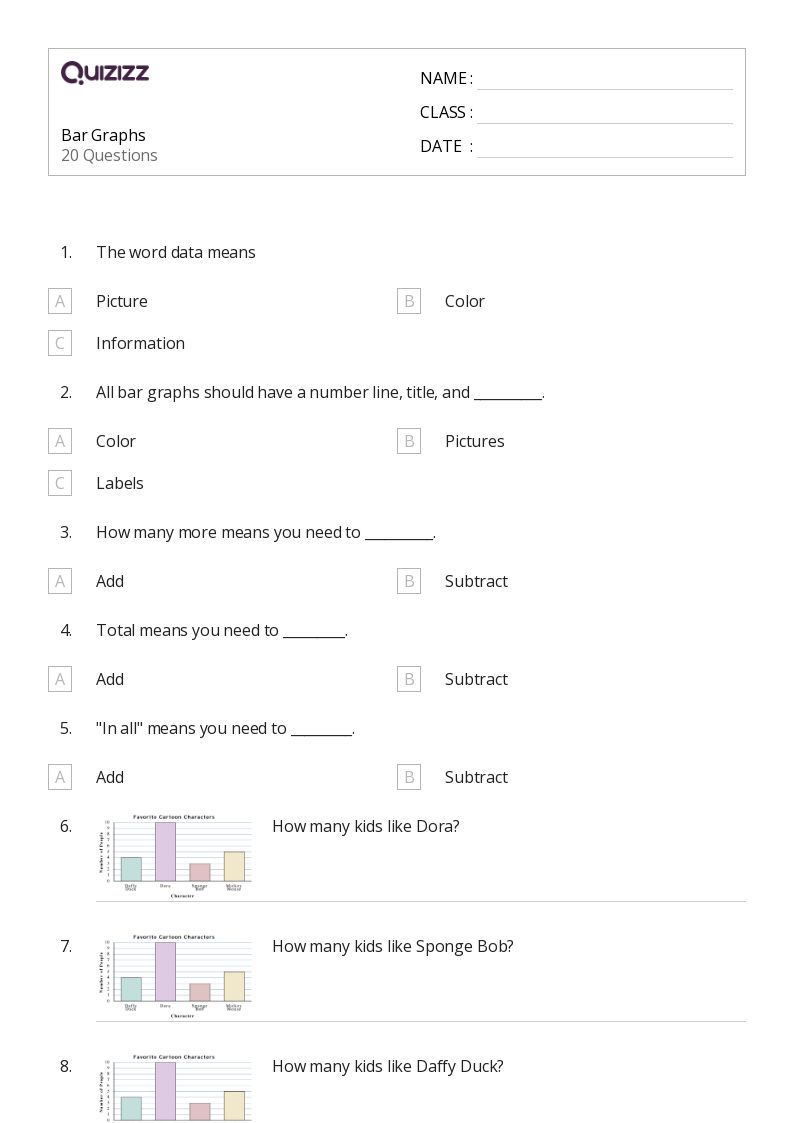794x1123 pixels.
Task: Tick box A Add for question 5
Action: pos(60,777)
